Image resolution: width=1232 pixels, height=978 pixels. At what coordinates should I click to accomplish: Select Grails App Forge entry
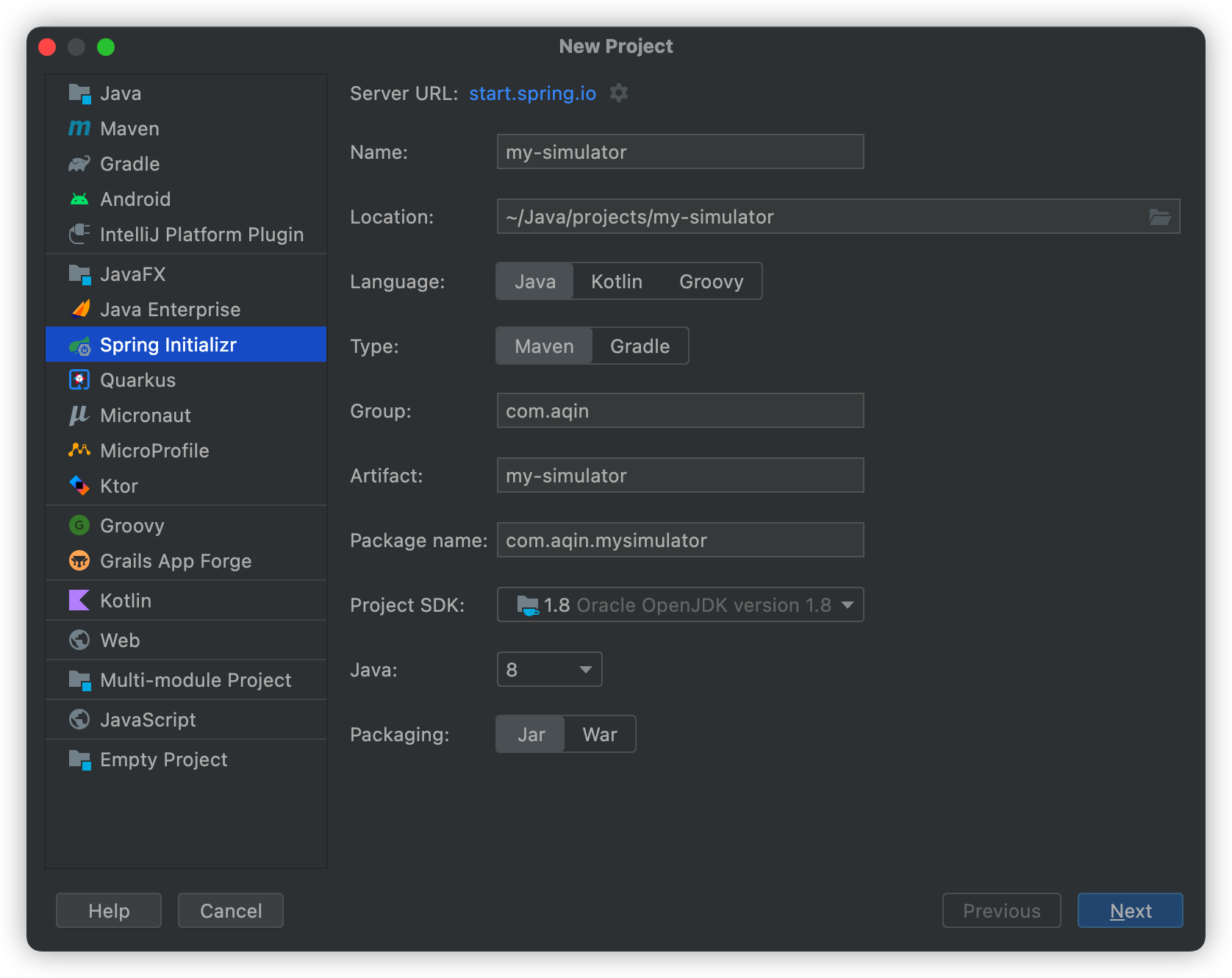[186, 561]
